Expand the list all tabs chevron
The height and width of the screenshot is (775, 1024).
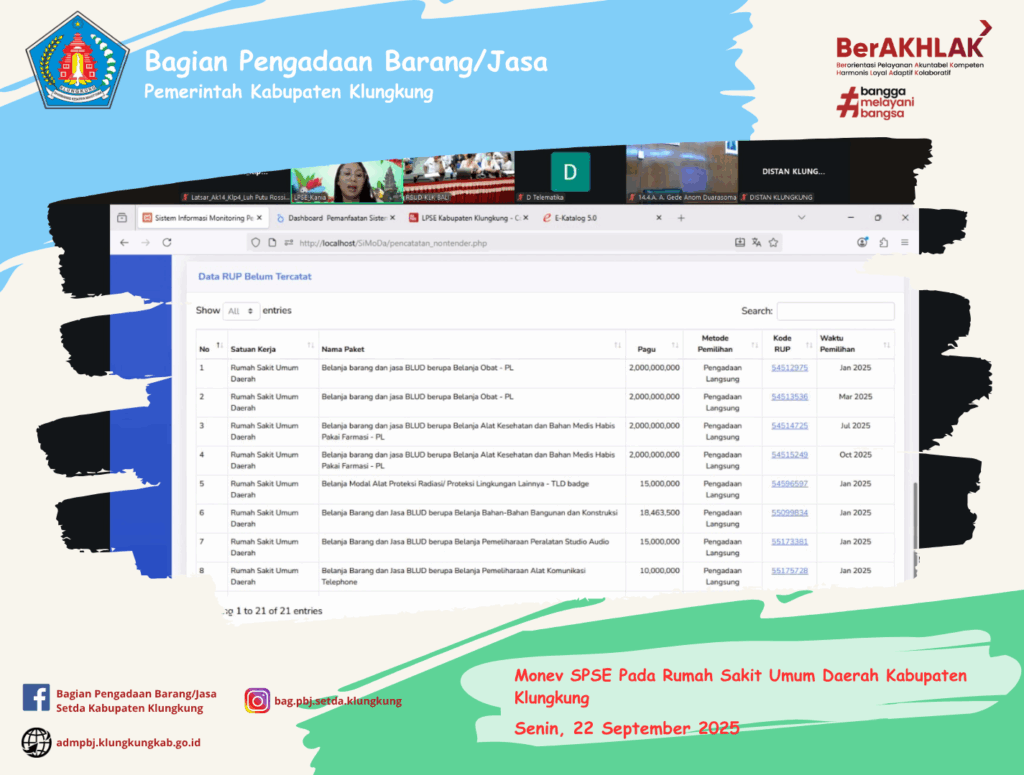pos(801,218)
